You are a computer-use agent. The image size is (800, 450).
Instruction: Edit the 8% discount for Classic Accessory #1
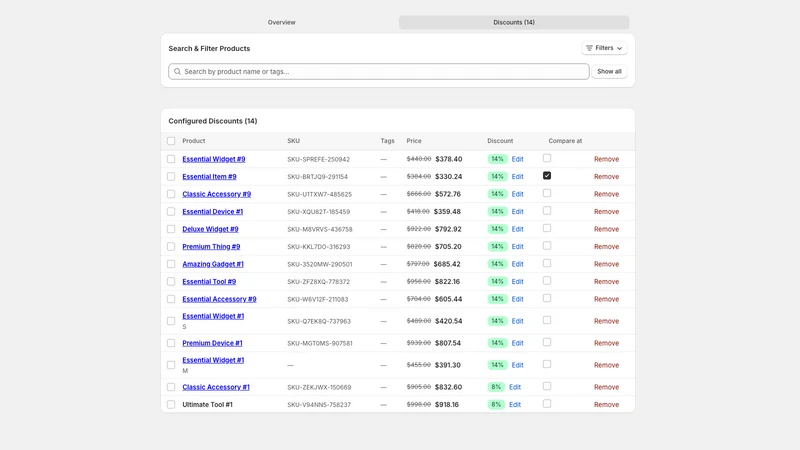click(x=515, y=387)
